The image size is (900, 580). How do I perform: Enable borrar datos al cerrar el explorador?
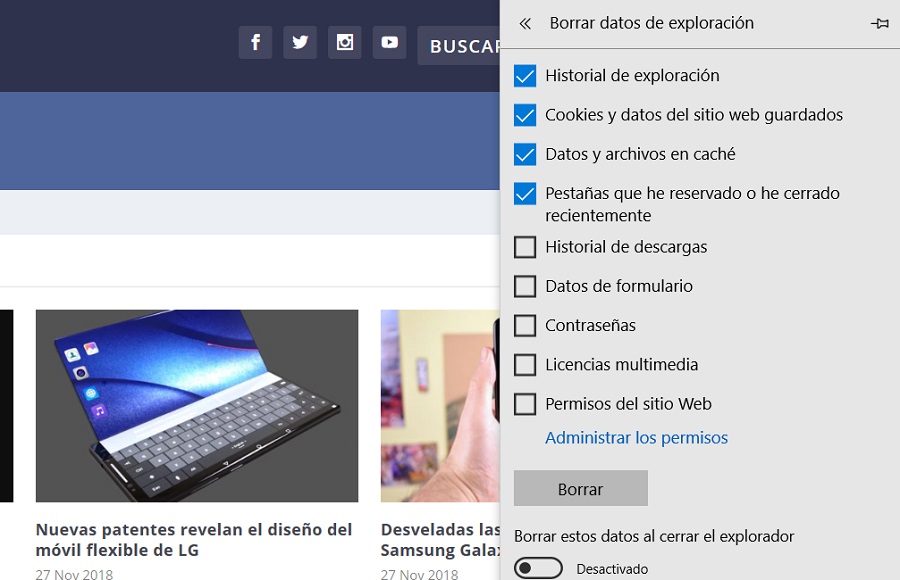(x=538, y=566)
